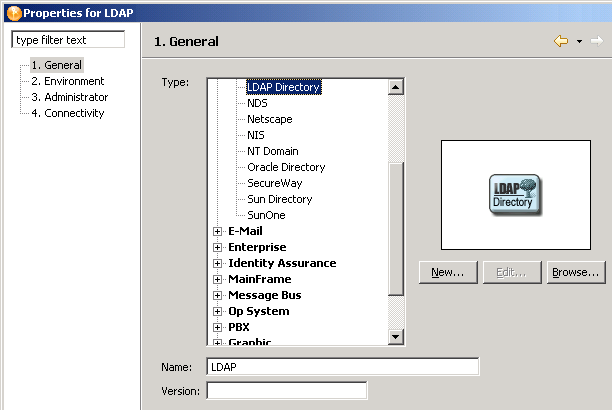Image resolution: width=612 pixels, height=410 pixels.
Task: Select SecureWay in the Type list
Action: click(x=275, y=183)
